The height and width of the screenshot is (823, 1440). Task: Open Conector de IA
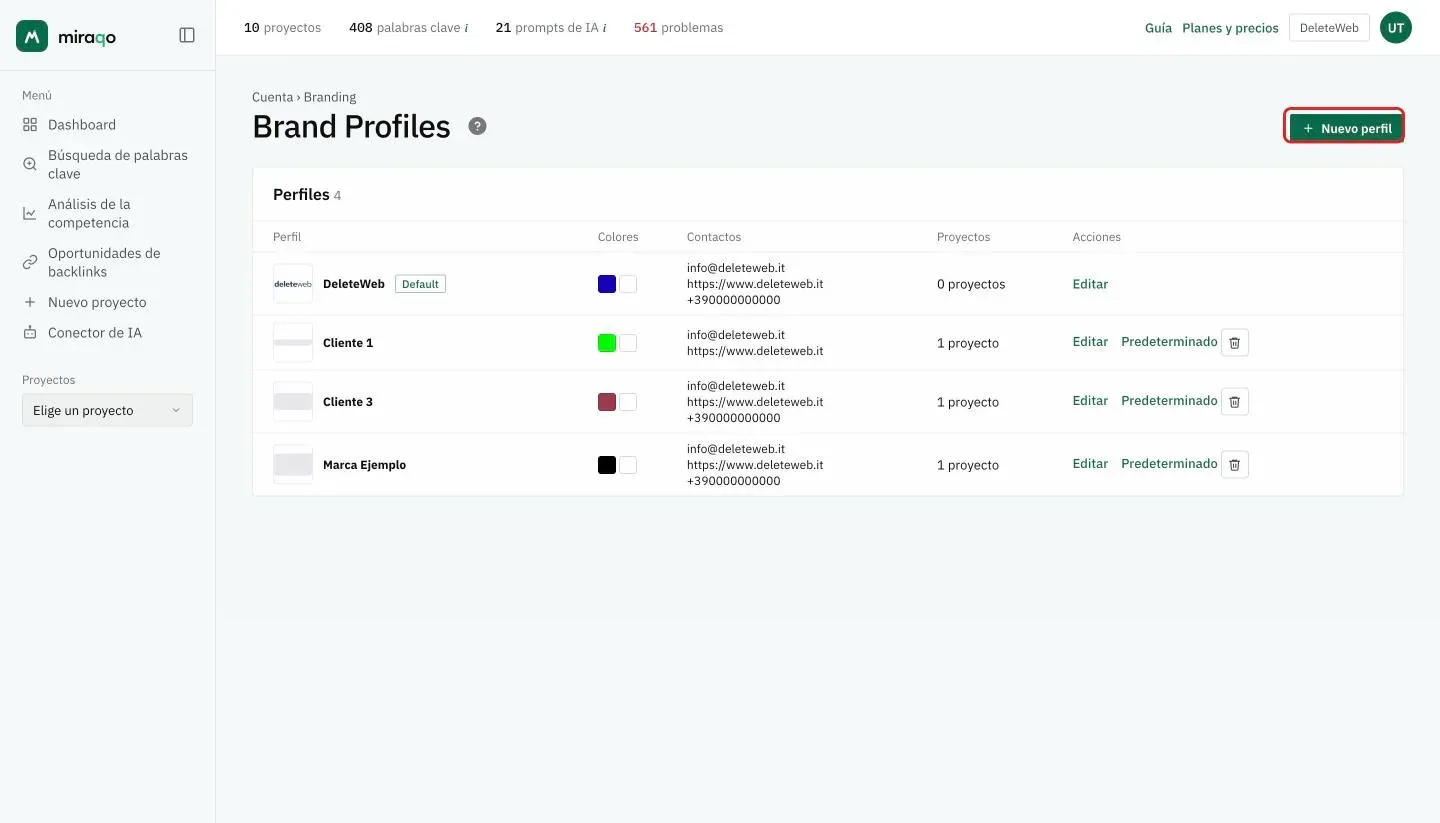pos(82,332)
